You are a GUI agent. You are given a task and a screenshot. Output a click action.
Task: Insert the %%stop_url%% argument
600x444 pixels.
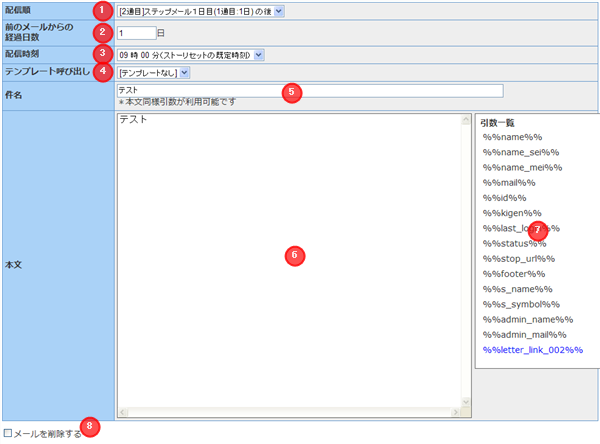click(x=517, y=259)
